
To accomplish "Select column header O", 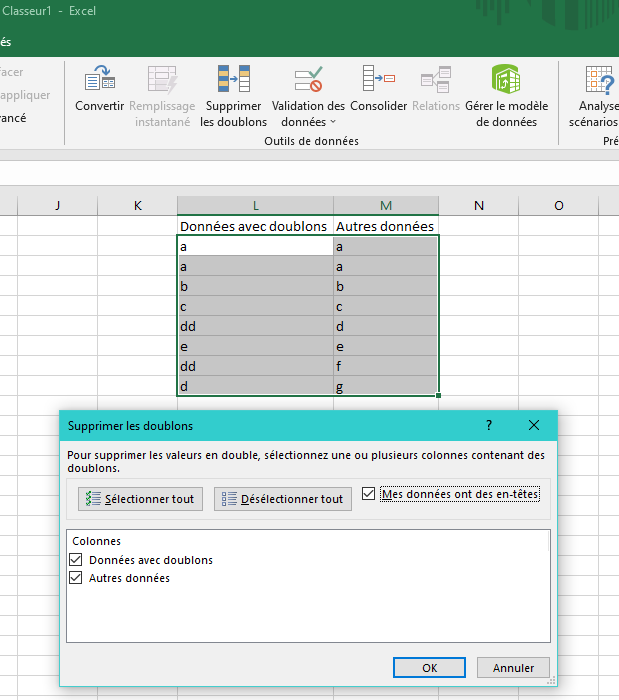I will pyautogui.click(x=558, y=205).
